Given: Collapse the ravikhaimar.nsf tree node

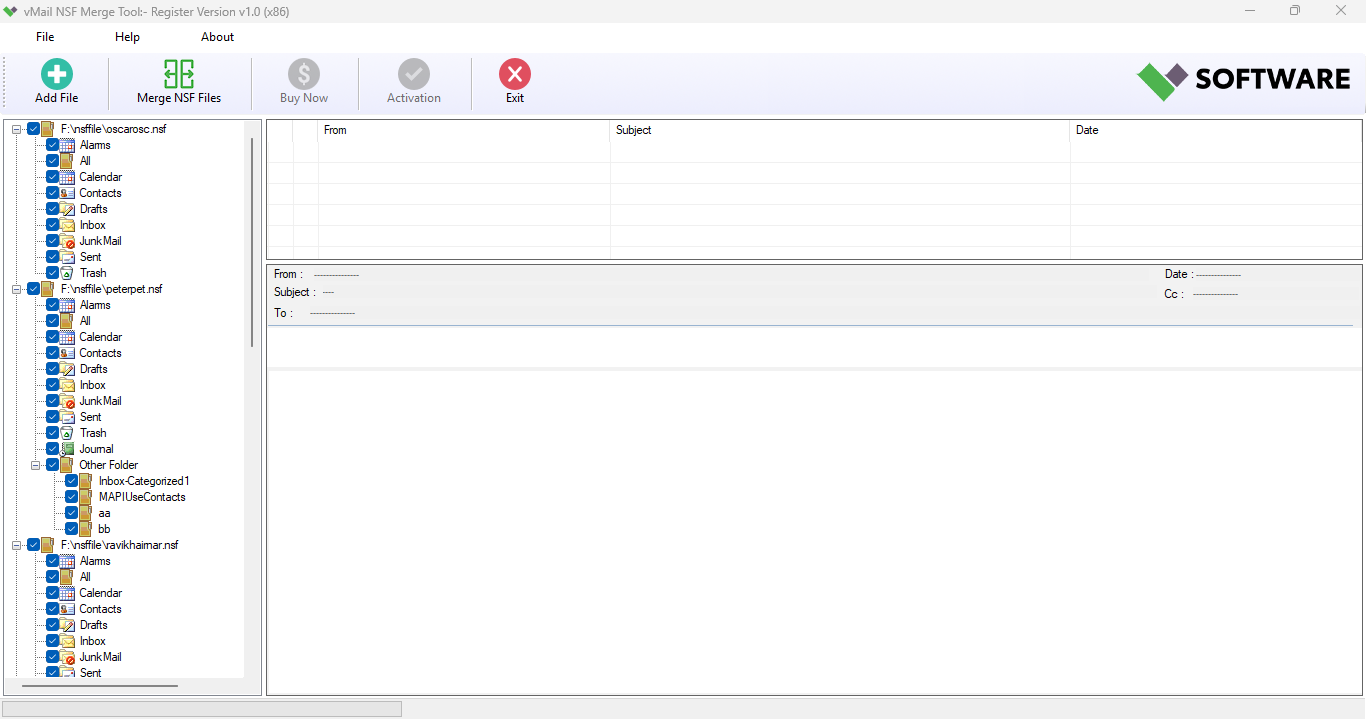Looking at the screenshot, I should coord(17,545).
